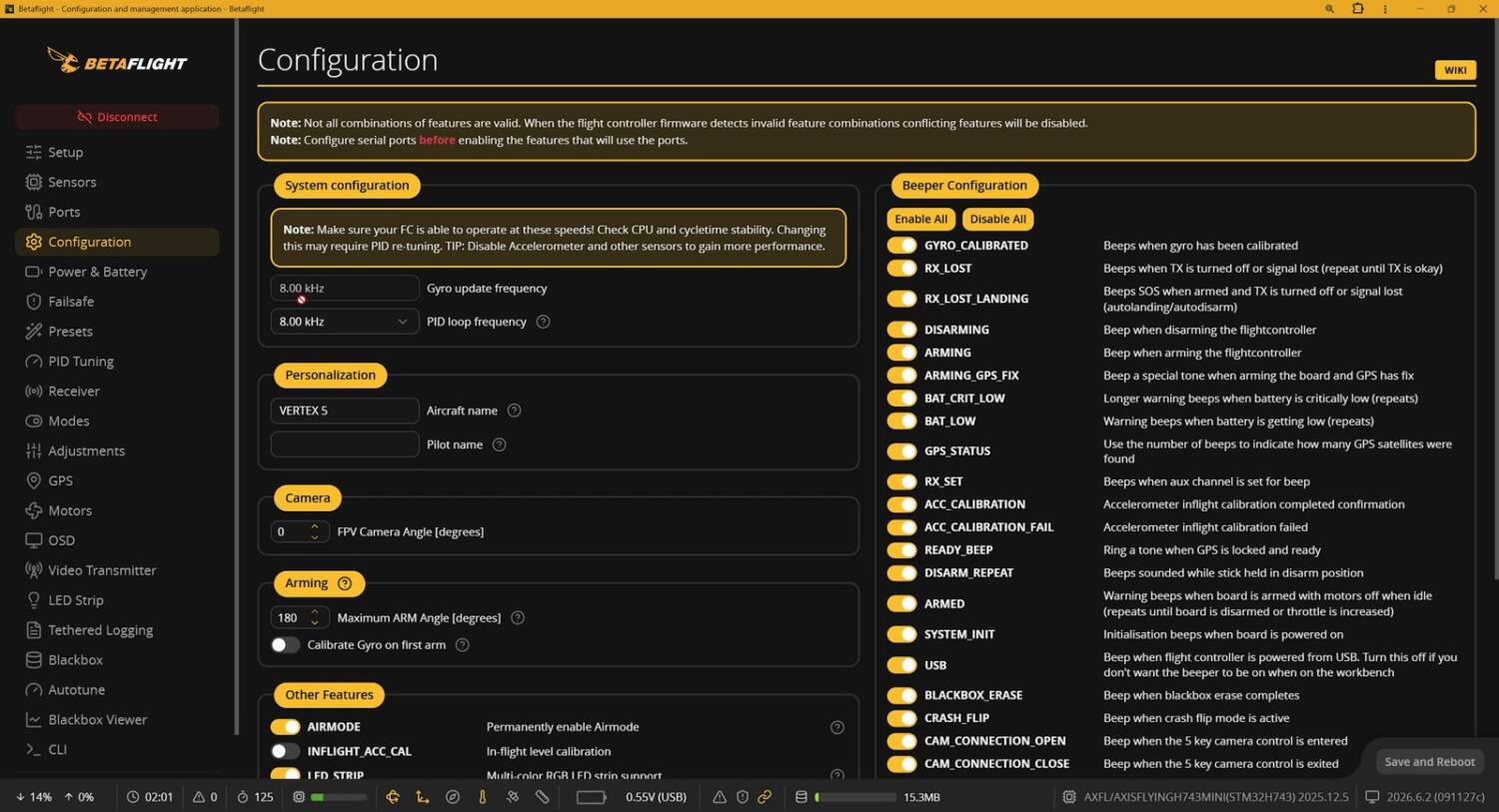Toggle the USB beeper switch
Viewport: 1499px width, 812px height.
point(901,665)
